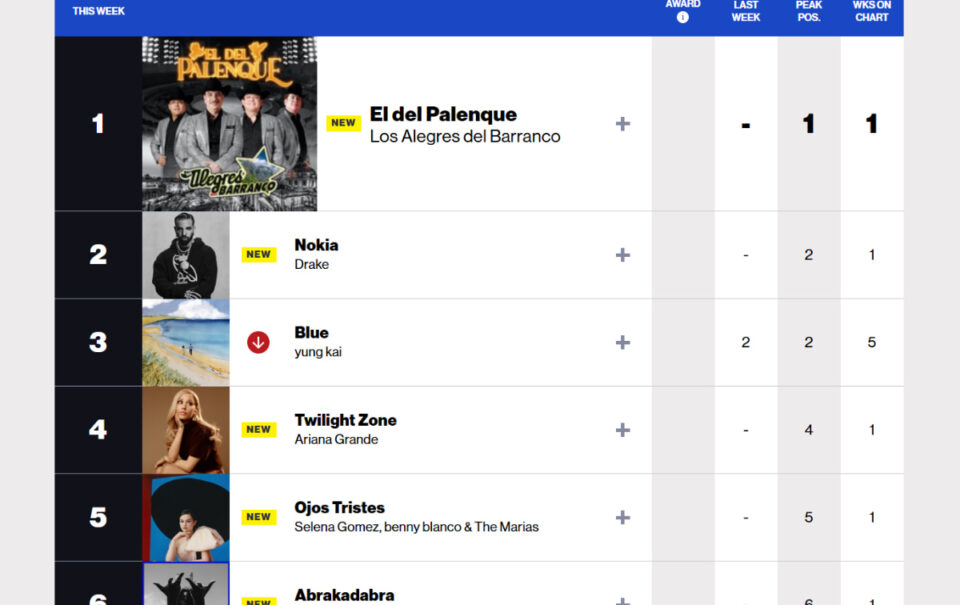Click the red down-arrow icon beside Blue
960x605 pixels.
258,342
